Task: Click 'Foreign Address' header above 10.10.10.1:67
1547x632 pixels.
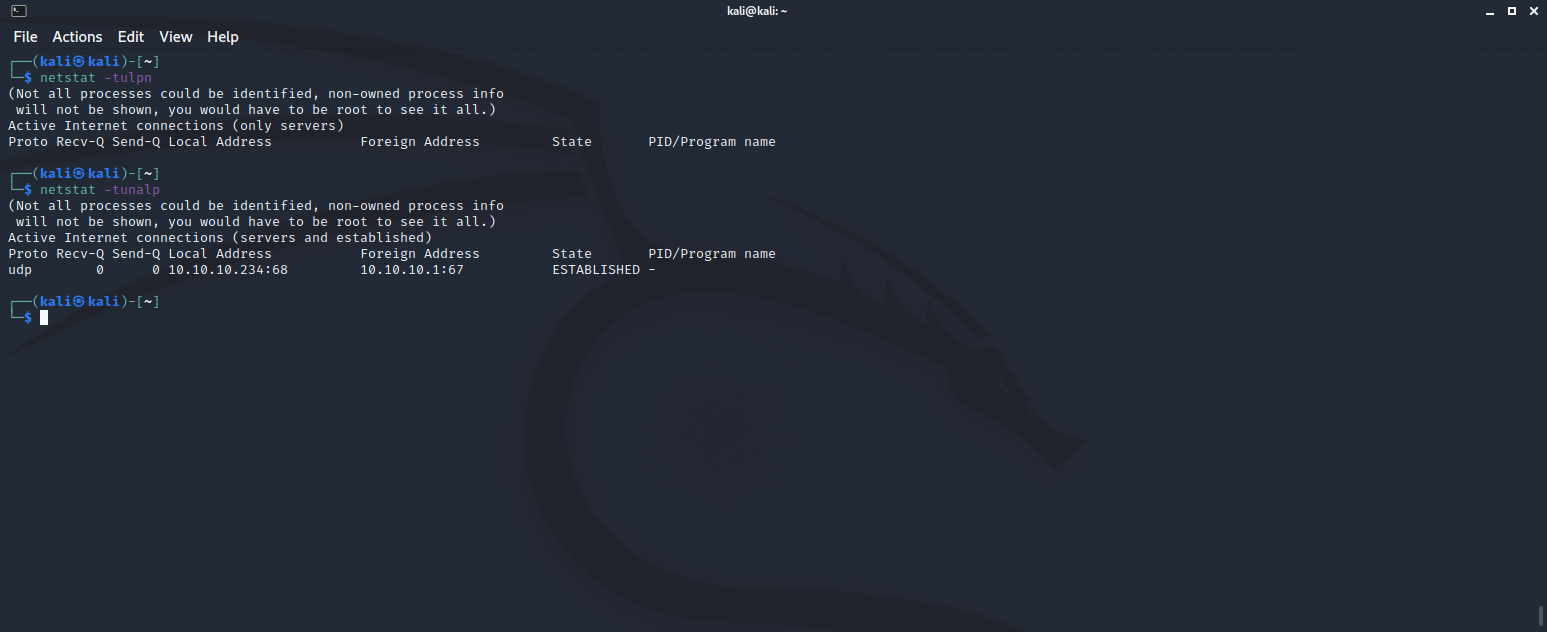Action: [420, 254]
